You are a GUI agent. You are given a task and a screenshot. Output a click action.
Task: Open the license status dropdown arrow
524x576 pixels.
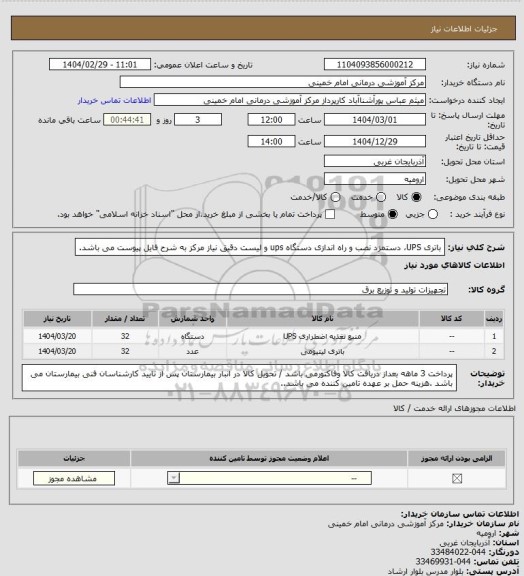[174, 478]
